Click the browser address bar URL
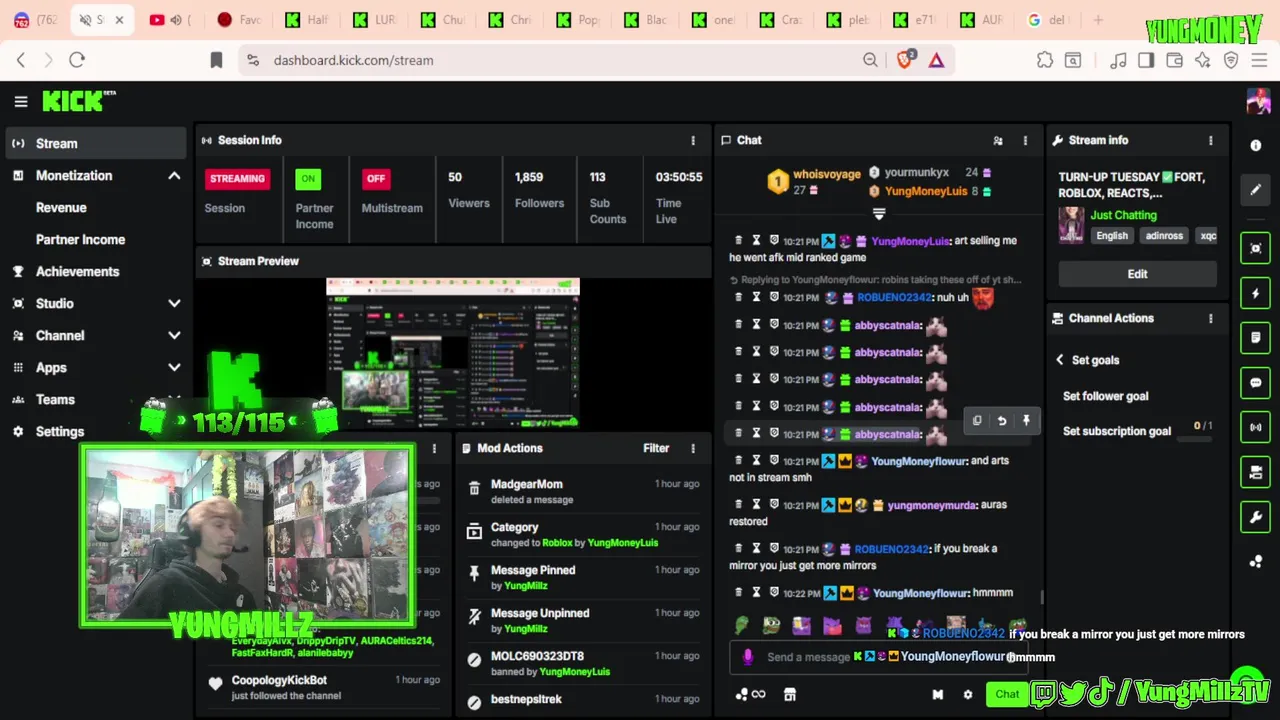Viewport: 1280px width, 720px height. pyautogui.click(x=353, y=60)
